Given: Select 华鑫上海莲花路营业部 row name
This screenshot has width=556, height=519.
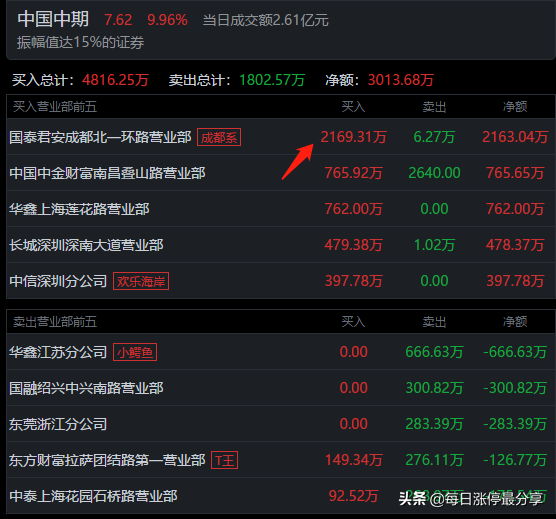Looking at the screenshot, I should [x=79, y=209].
